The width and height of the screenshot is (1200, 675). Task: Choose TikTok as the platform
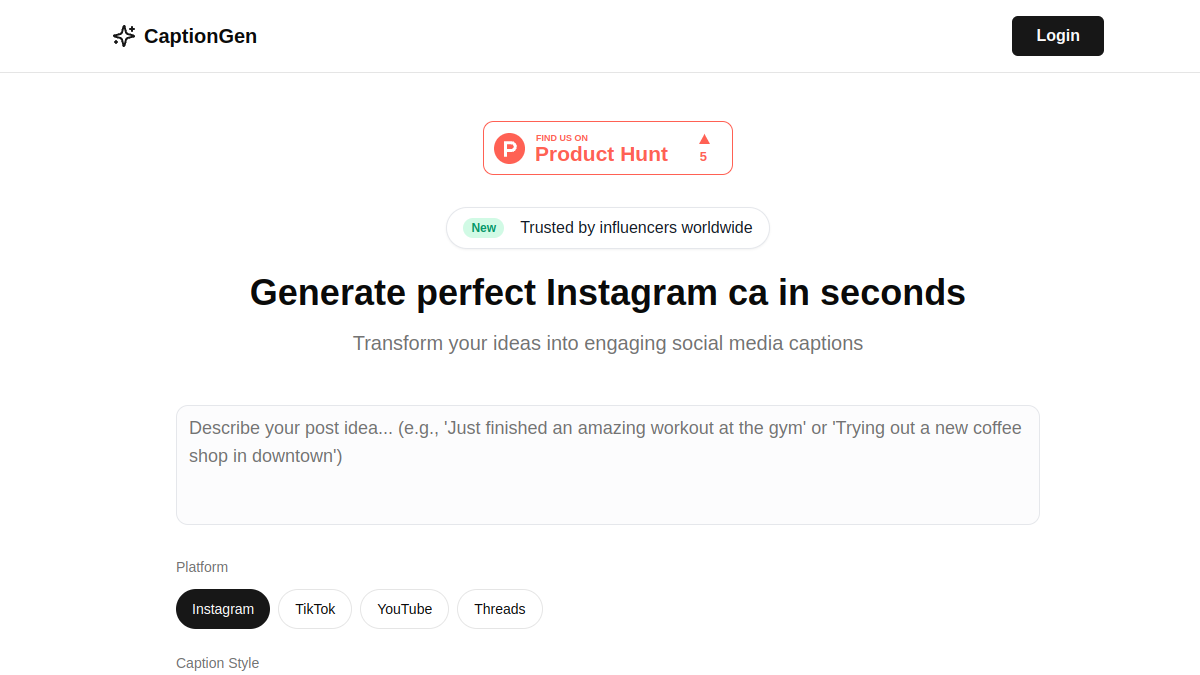[x=315, y=609]
